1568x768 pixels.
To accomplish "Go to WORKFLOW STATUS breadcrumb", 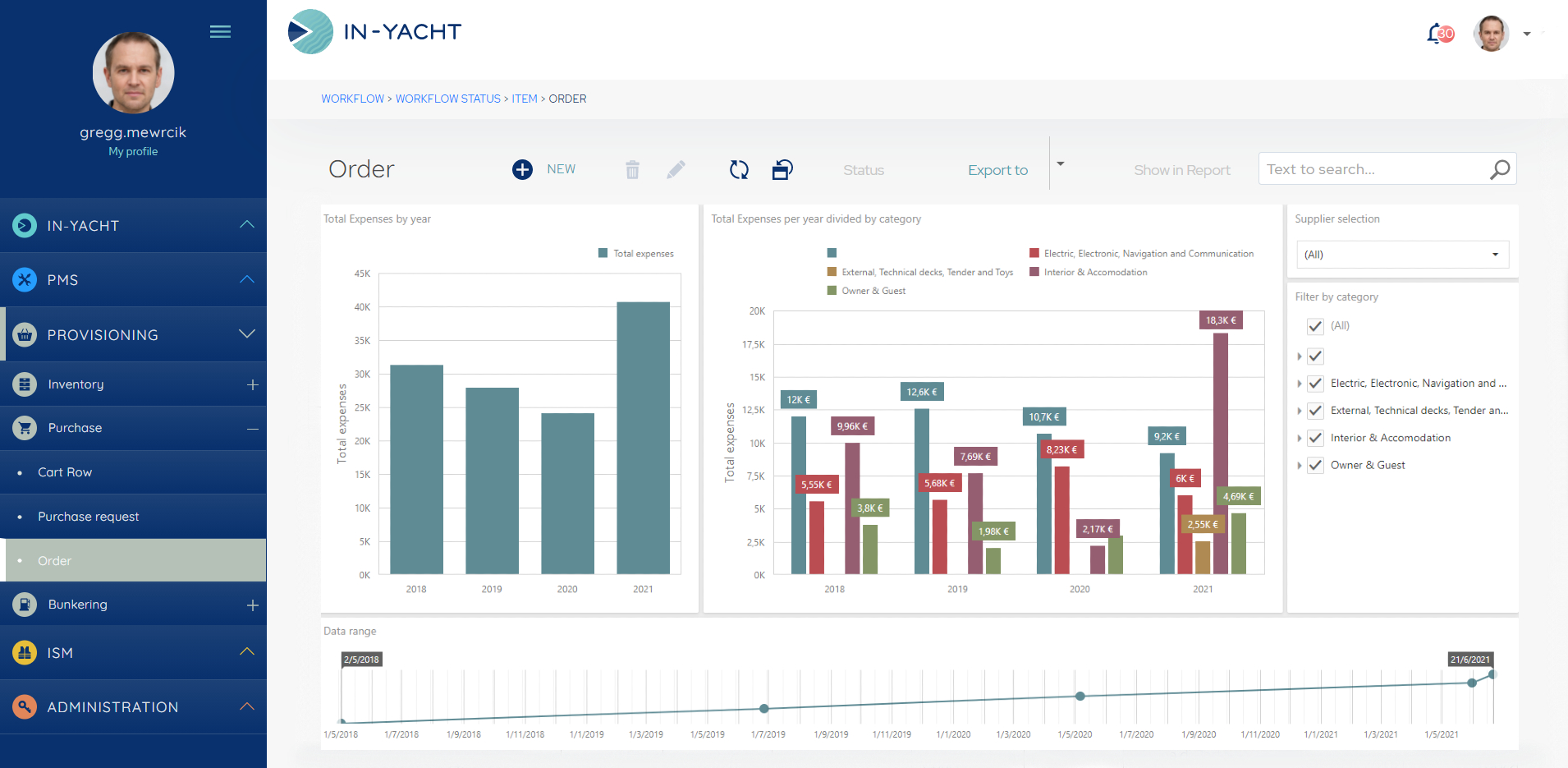I will pos(447,99).
